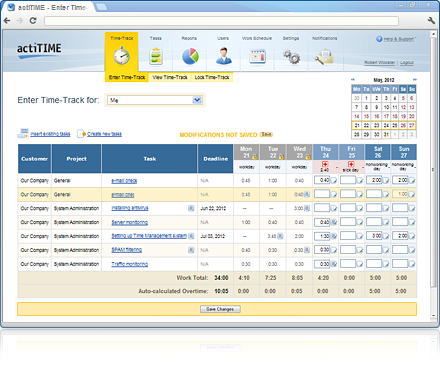
Task: Open the Settings gears section
Action: pyautogui.click(x=291, y=52)
